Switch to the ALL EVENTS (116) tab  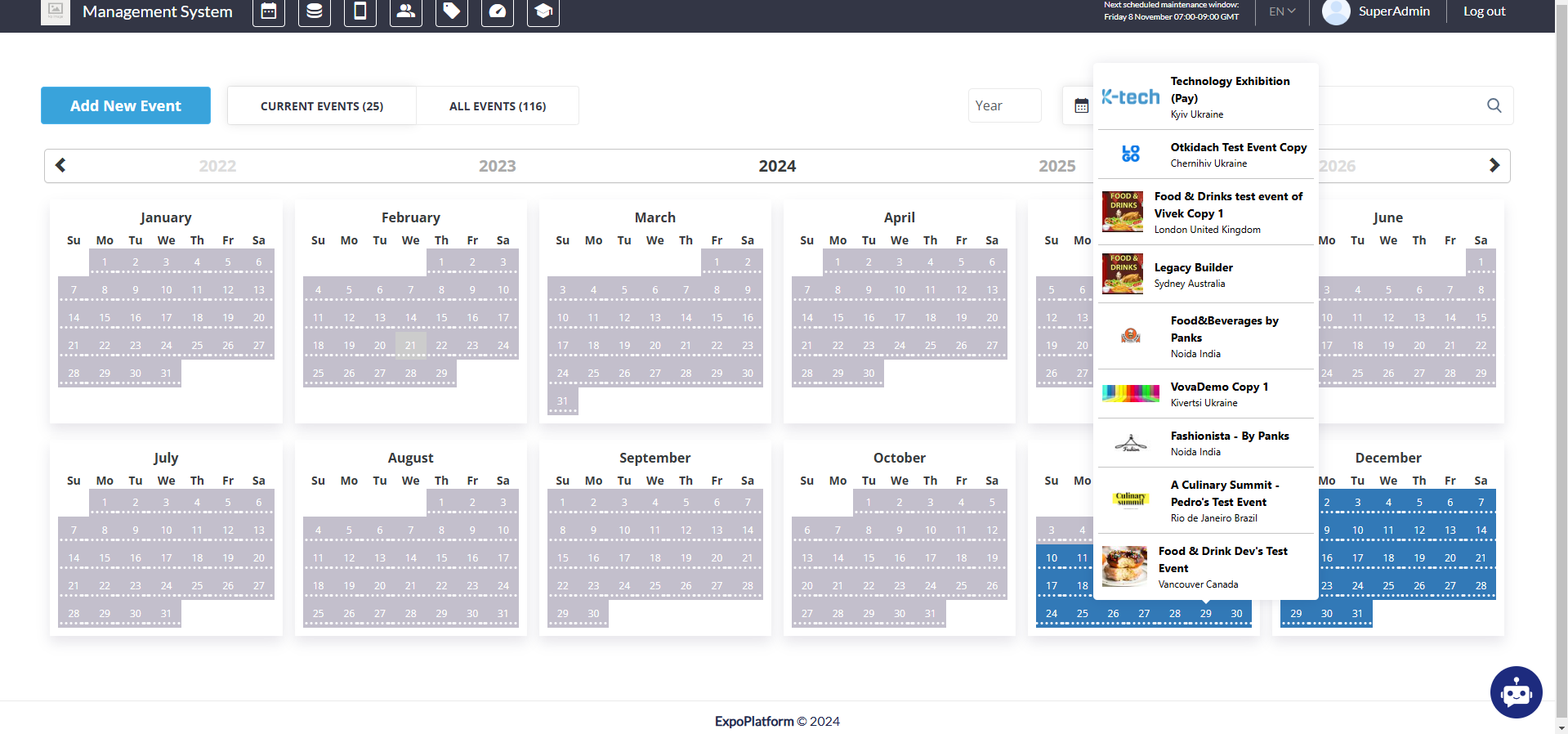click(497, 106)
